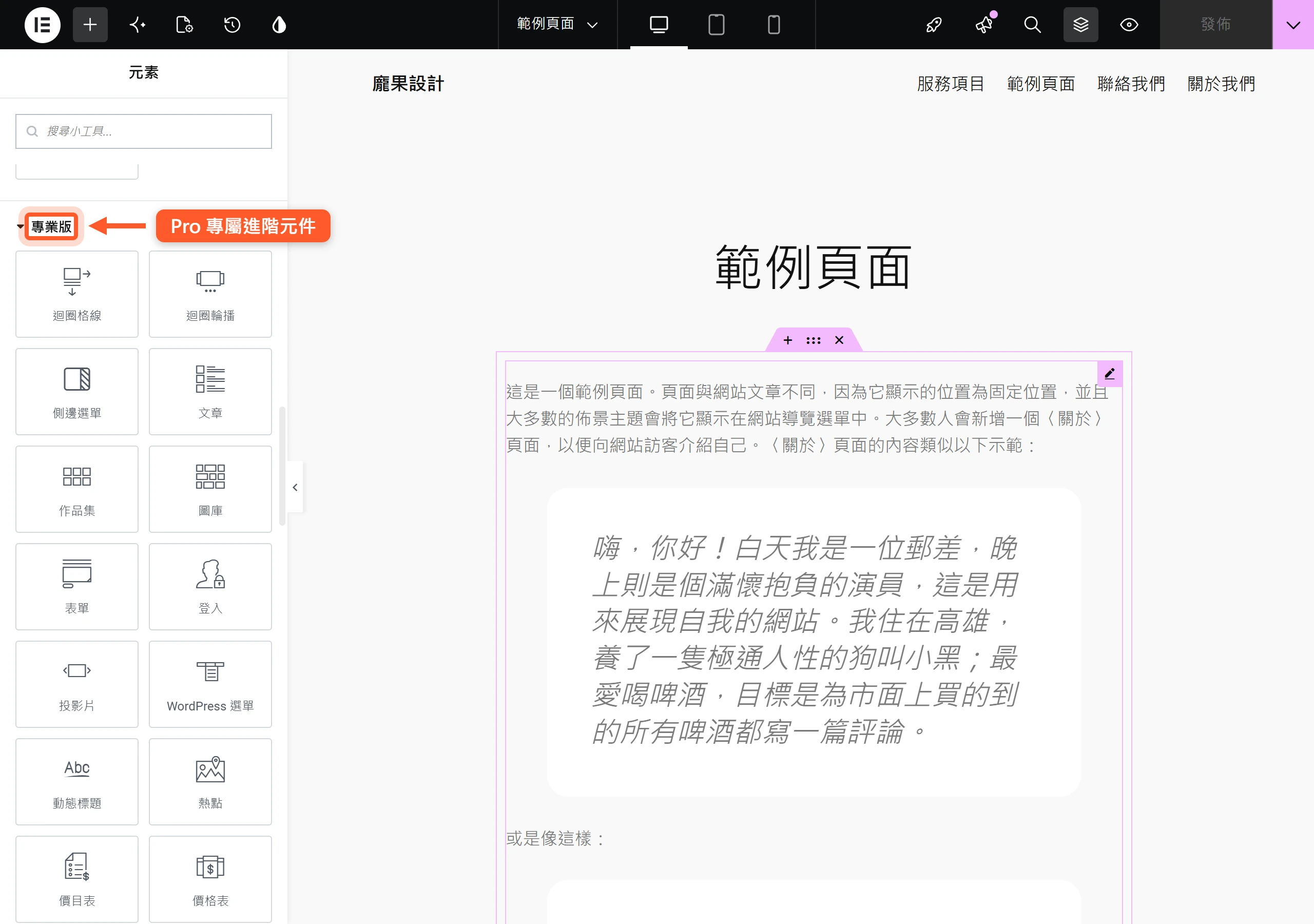
Task: Open the 關於我們 nav link
Action: pyautogui.click(x=1221, y=84)
